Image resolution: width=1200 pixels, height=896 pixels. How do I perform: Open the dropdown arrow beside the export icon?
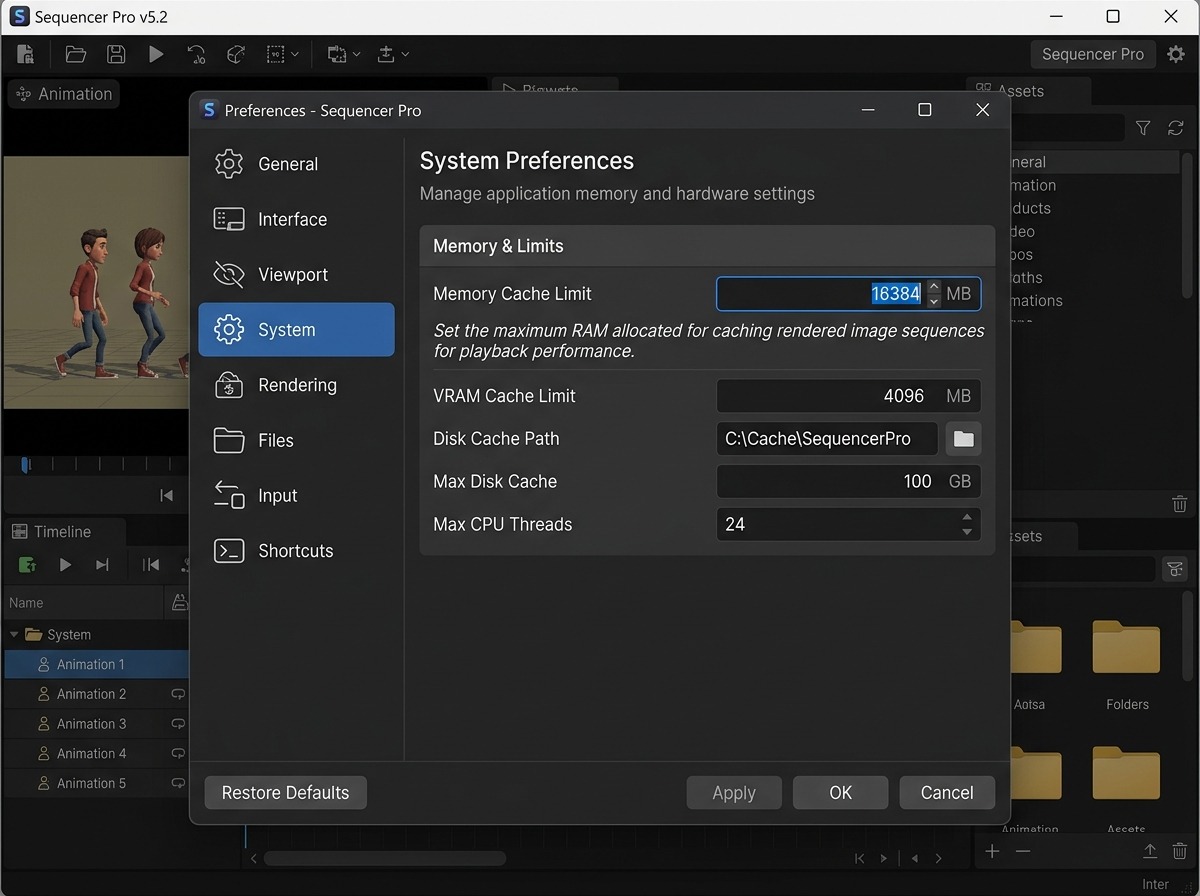(x=405, y=55)
